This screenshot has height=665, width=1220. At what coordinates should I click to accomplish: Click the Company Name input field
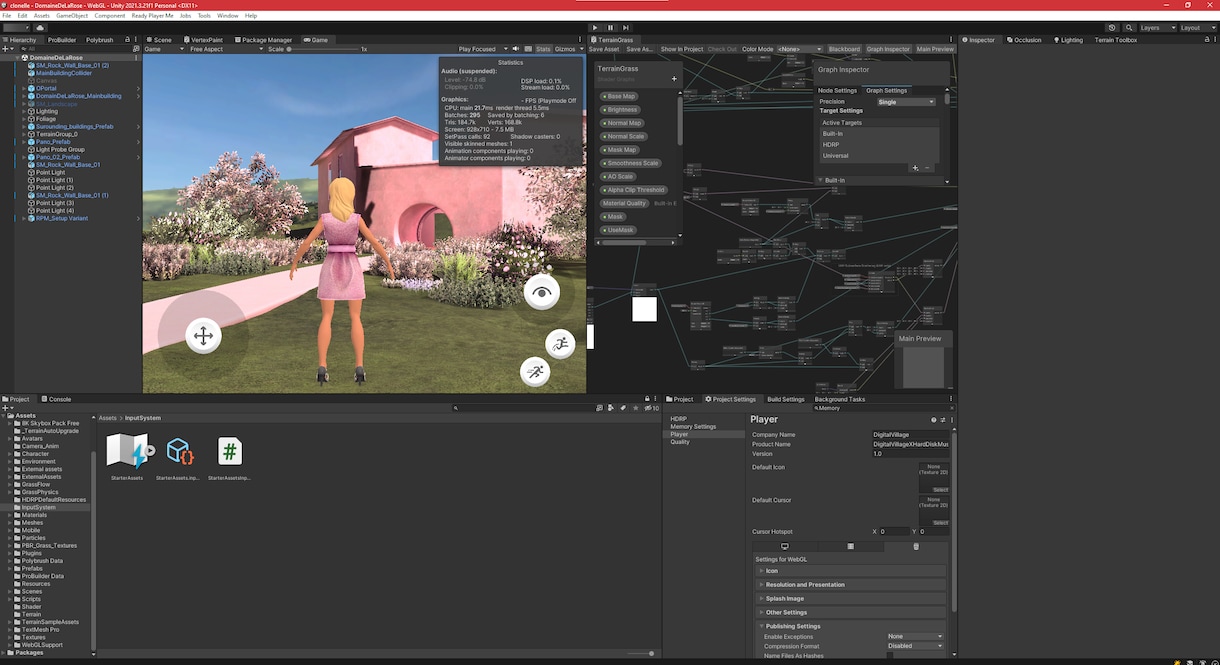click(x=910, y=435)
